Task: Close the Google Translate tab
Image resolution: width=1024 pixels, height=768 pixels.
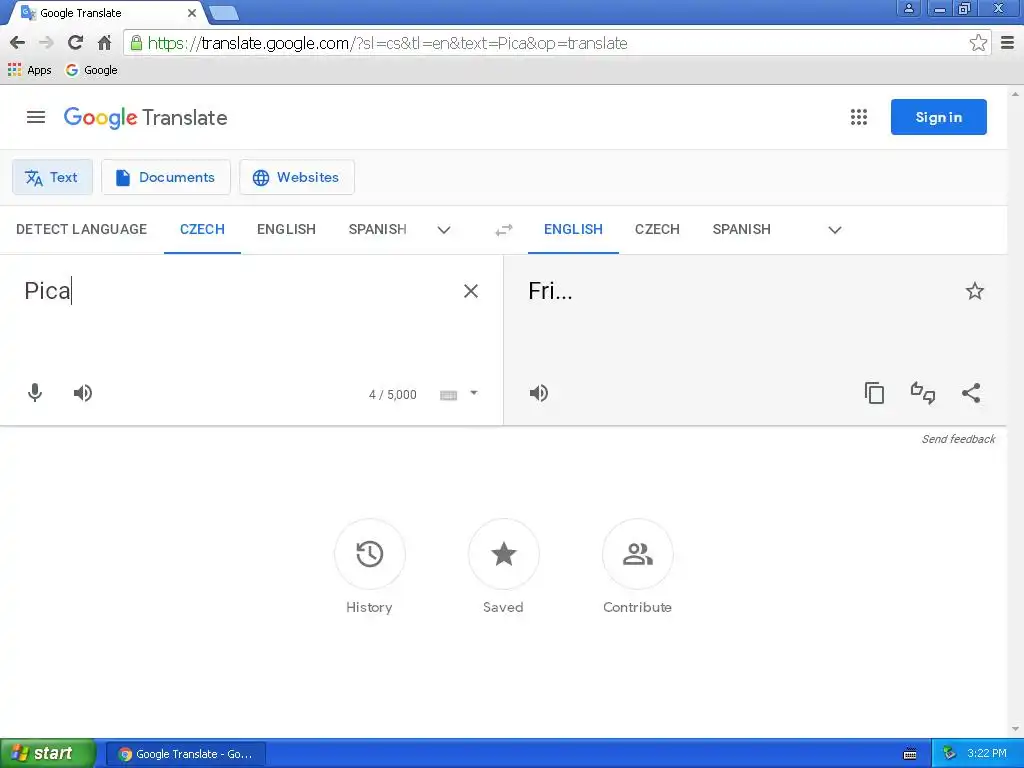Action: 191,13
